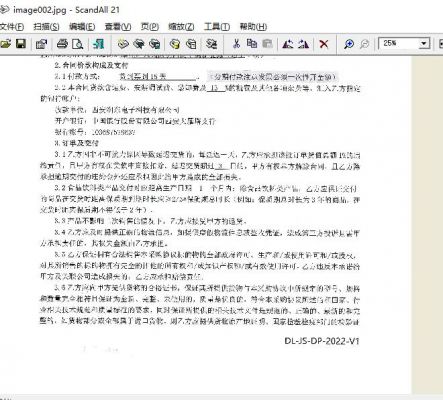
Task: Click the scanner settings properties icon
Action: tap(42, 44)
